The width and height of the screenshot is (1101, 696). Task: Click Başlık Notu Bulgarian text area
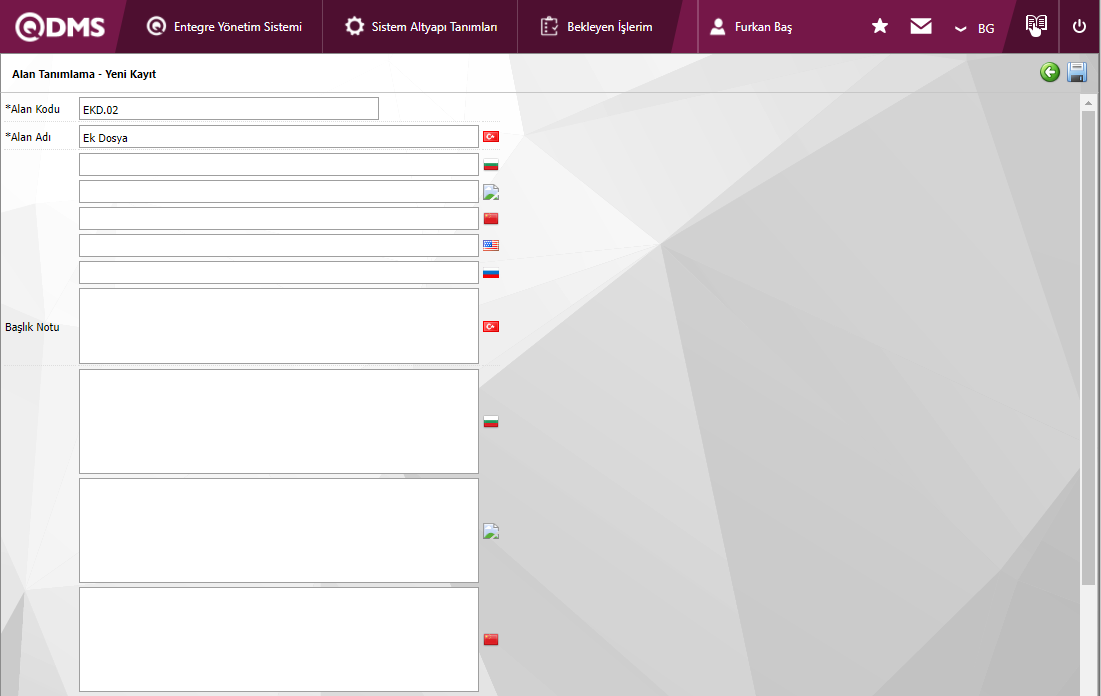[x=279, y=421]
